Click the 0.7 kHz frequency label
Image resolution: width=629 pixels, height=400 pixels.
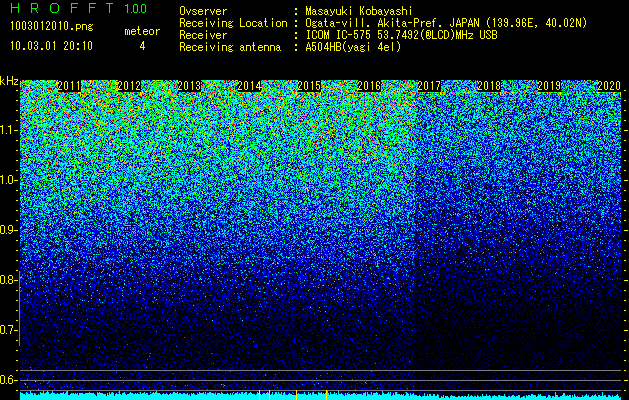(x=8, y=330)
